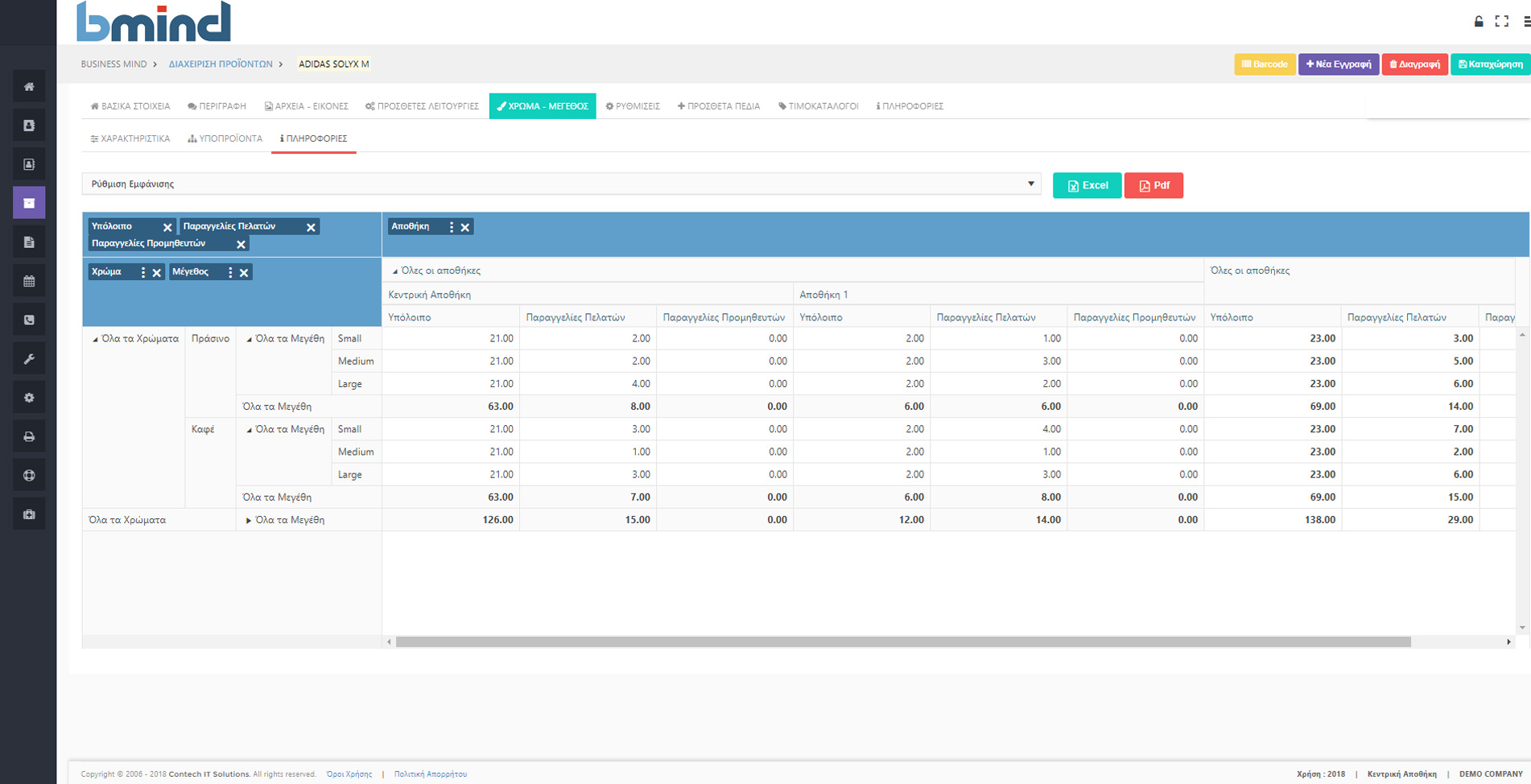Open the ΤΙΜΟΚΑΤΑΛΟΓΟΙ tab
The width and height of the screenshot is (1531, 784).
(819, 106)
